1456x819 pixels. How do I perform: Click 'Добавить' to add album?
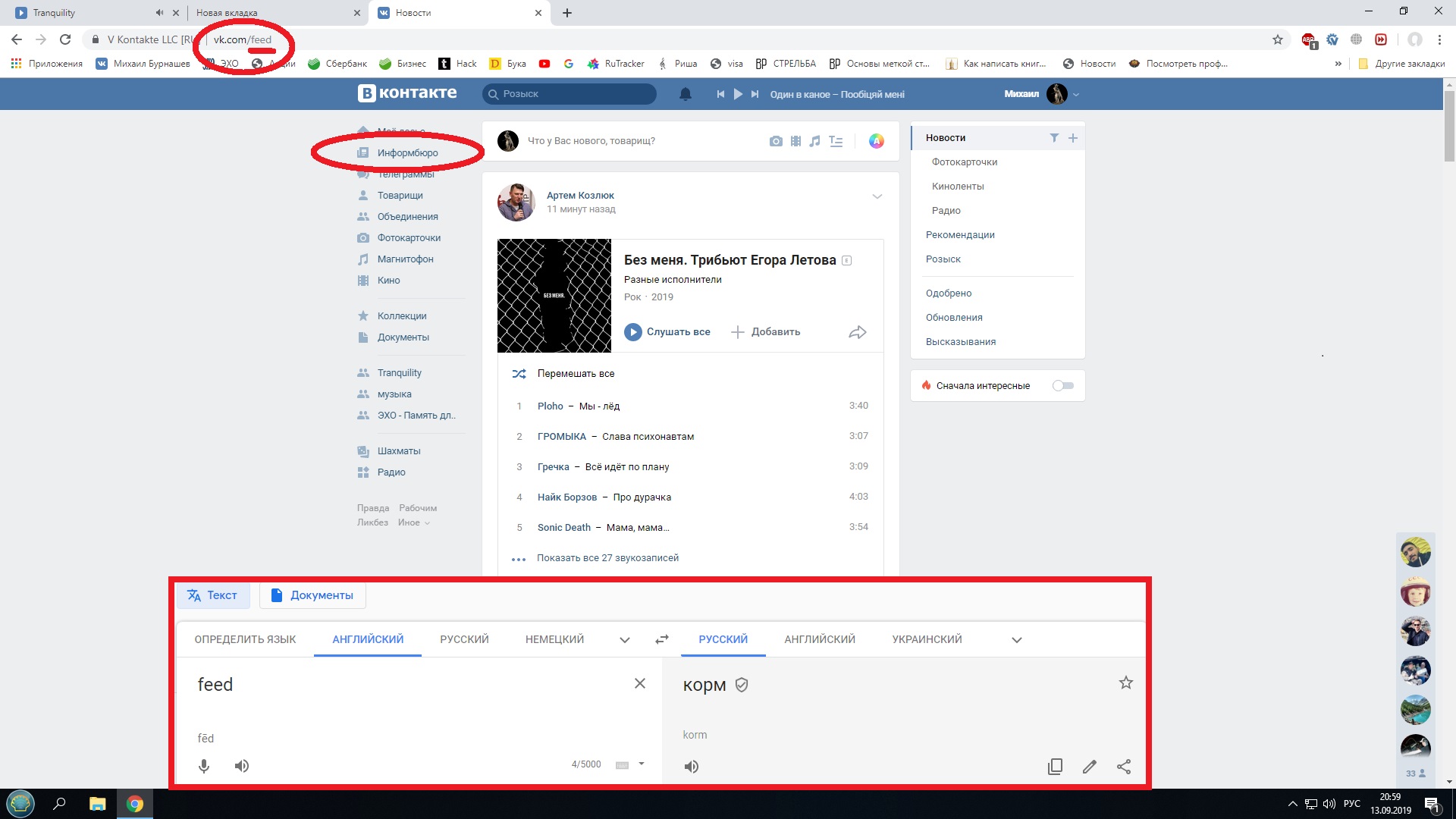[766, 332]
